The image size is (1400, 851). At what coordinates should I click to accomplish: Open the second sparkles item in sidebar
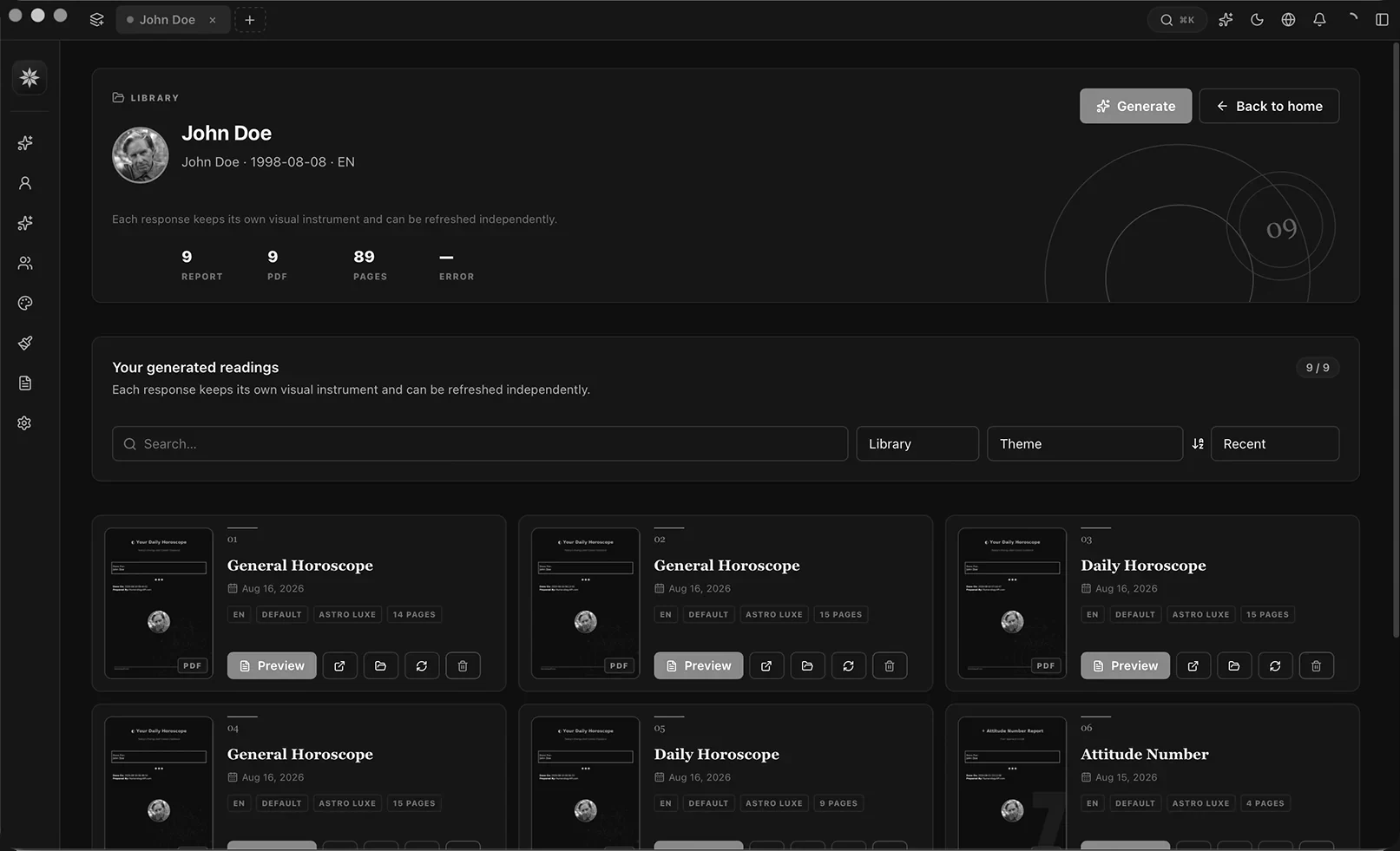(x=25, y=223)
